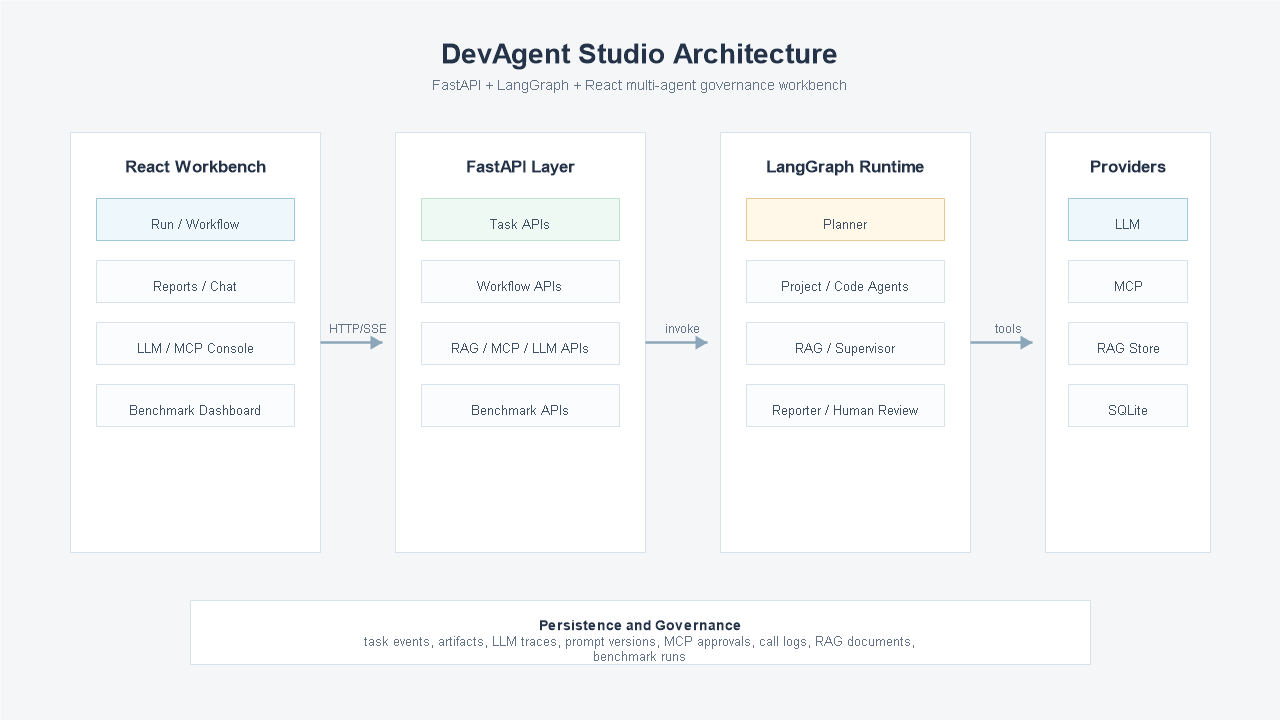Click the tools label
The height and width of the screenshot is (720, 1280).
click(x=1008, y=329)
